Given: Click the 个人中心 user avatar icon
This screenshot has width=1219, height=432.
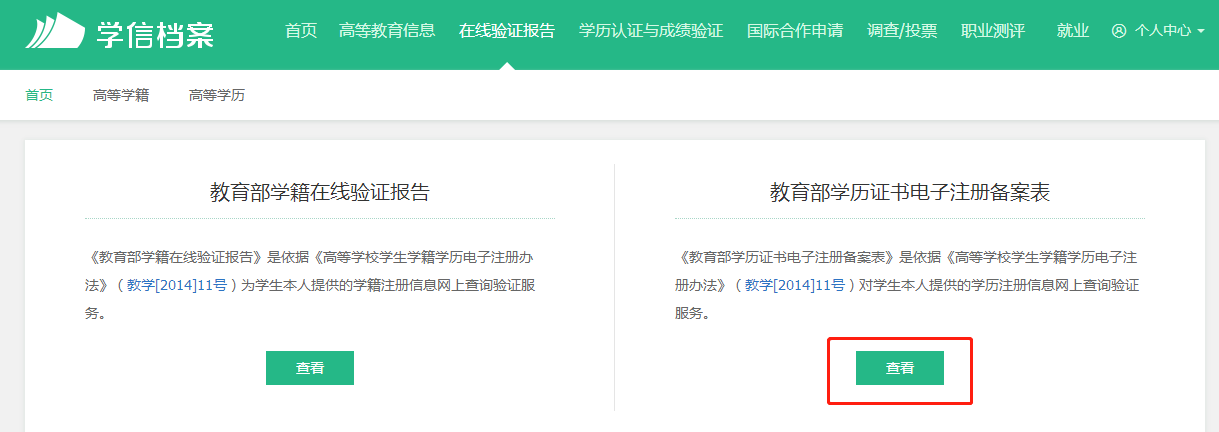Looking at the screenshot, I should 1119,31.
